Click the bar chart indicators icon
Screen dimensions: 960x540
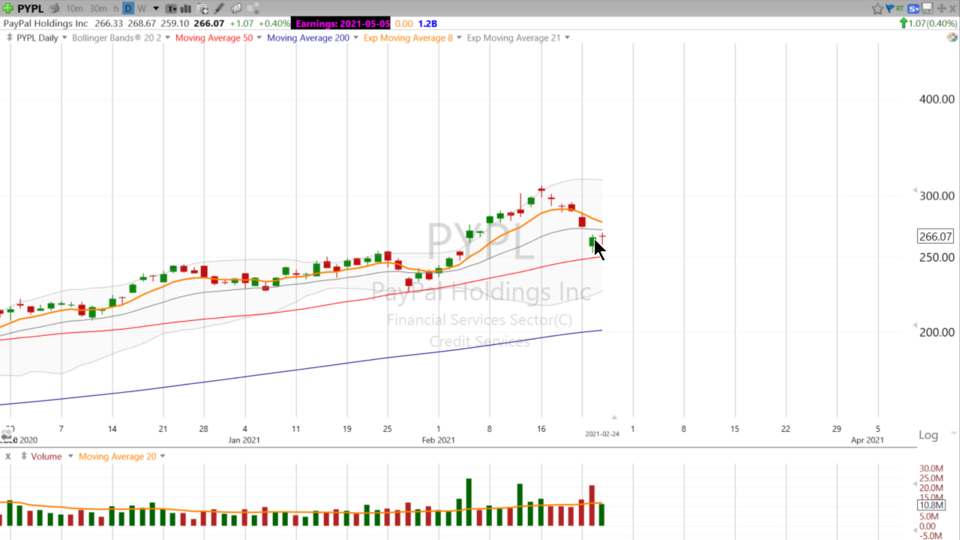pos(186,9)
